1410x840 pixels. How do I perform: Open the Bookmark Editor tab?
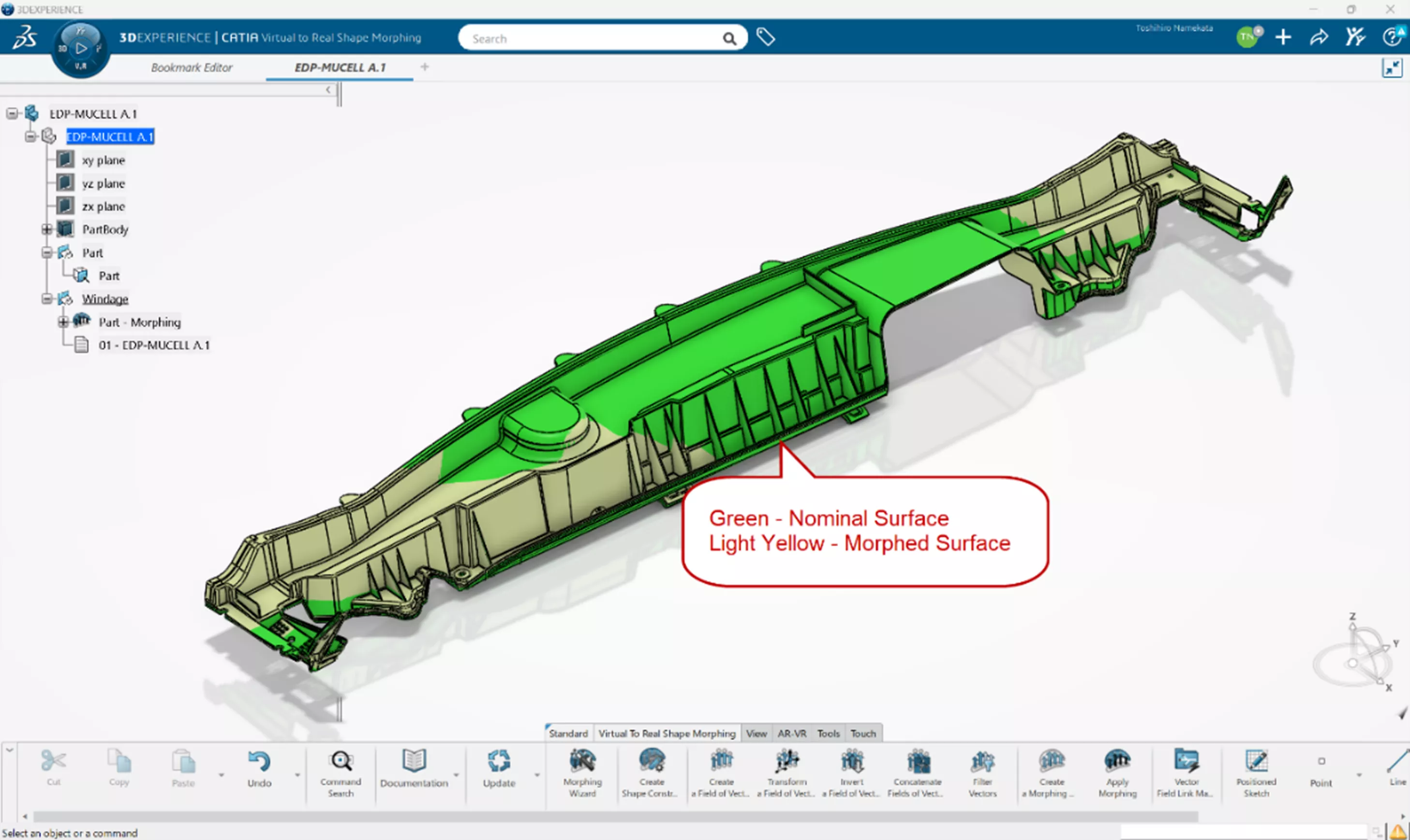point(192,67)
